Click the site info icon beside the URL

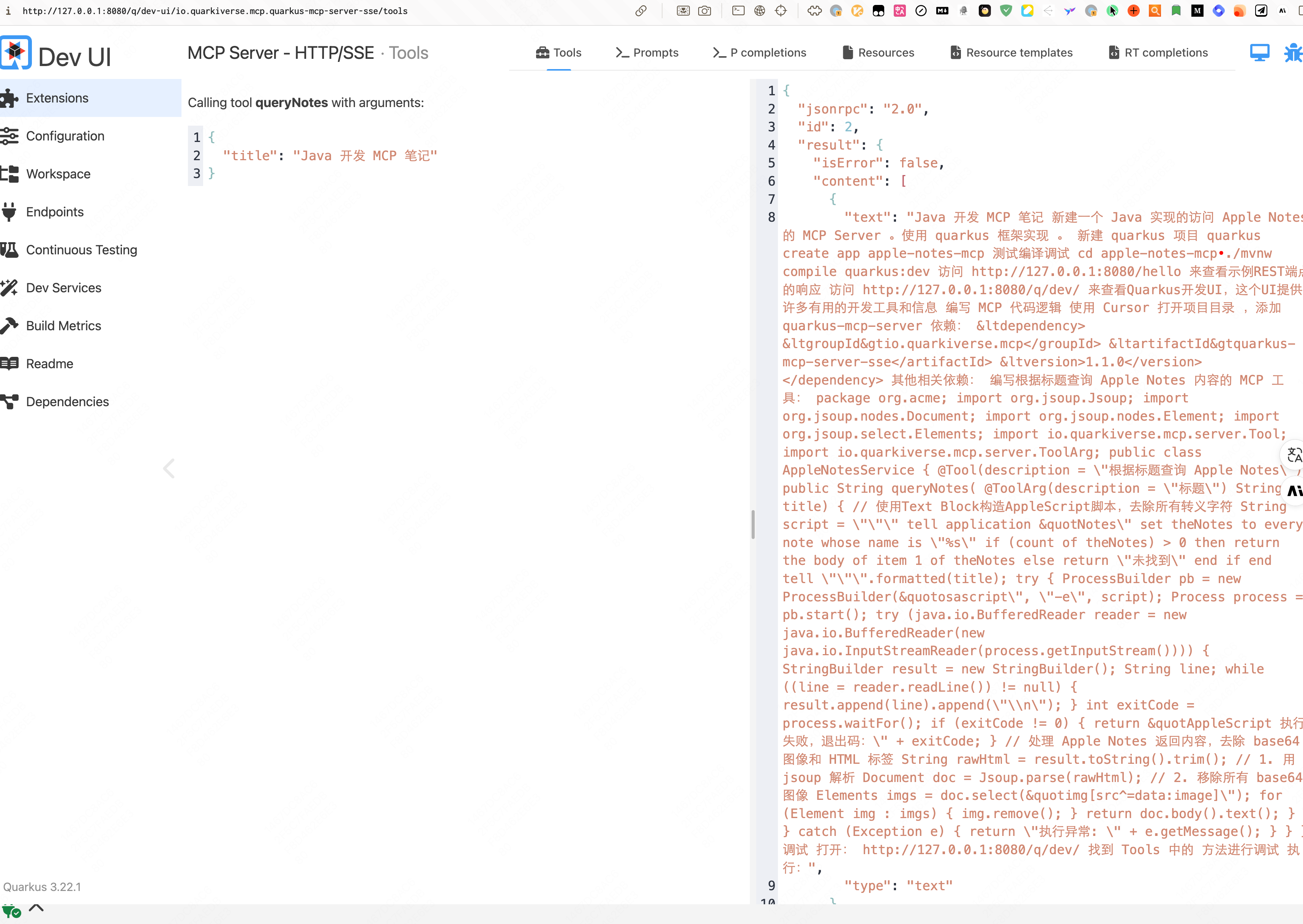point(8,11)
